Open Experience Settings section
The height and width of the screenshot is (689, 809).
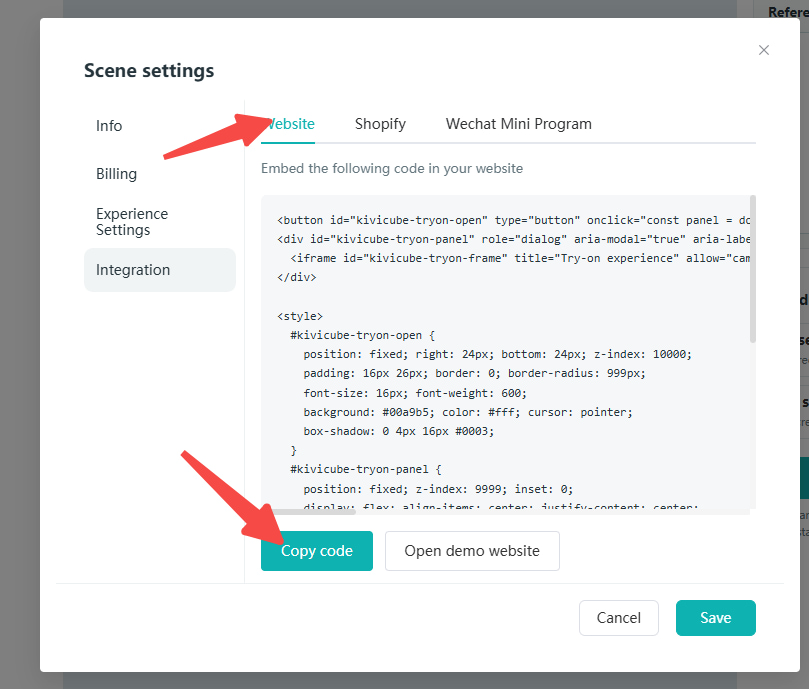[x=132, y=222]
